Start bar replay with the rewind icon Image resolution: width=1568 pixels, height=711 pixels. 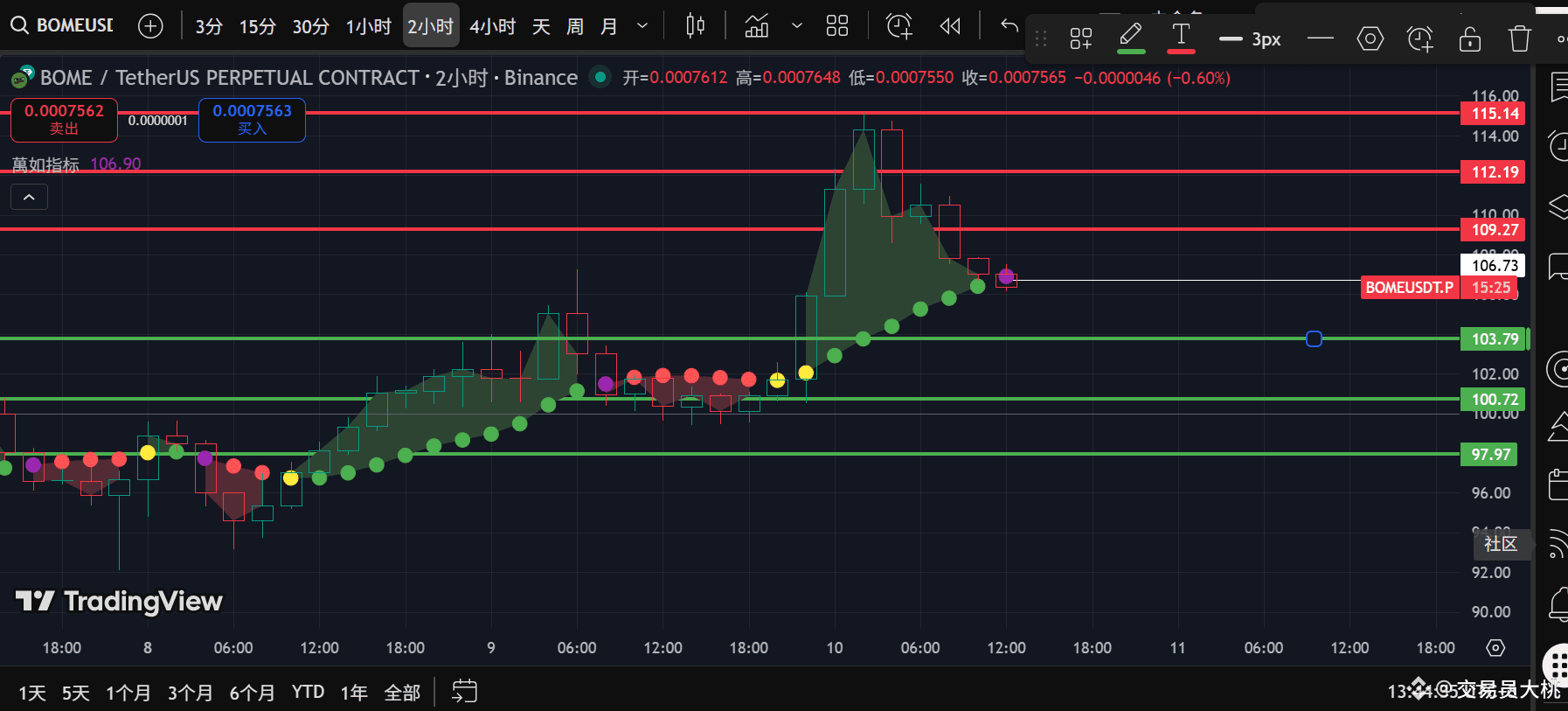point(950,26)
